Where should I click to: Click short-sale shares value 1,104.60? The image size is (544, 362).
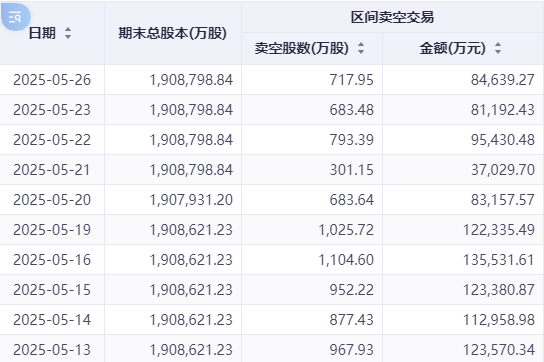[346, 260]
